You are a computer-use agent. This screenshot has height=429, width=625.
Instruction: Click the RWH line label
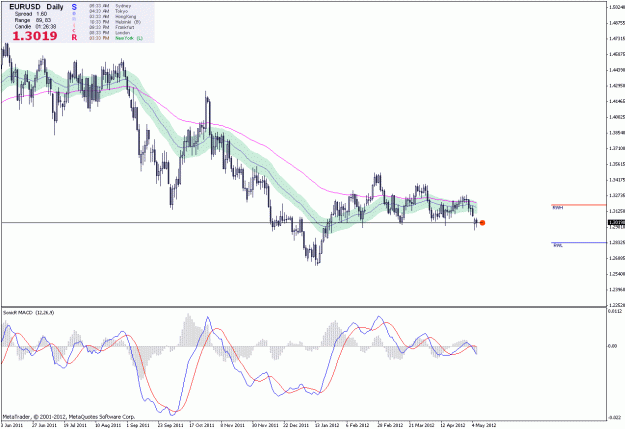click(558, 208)
